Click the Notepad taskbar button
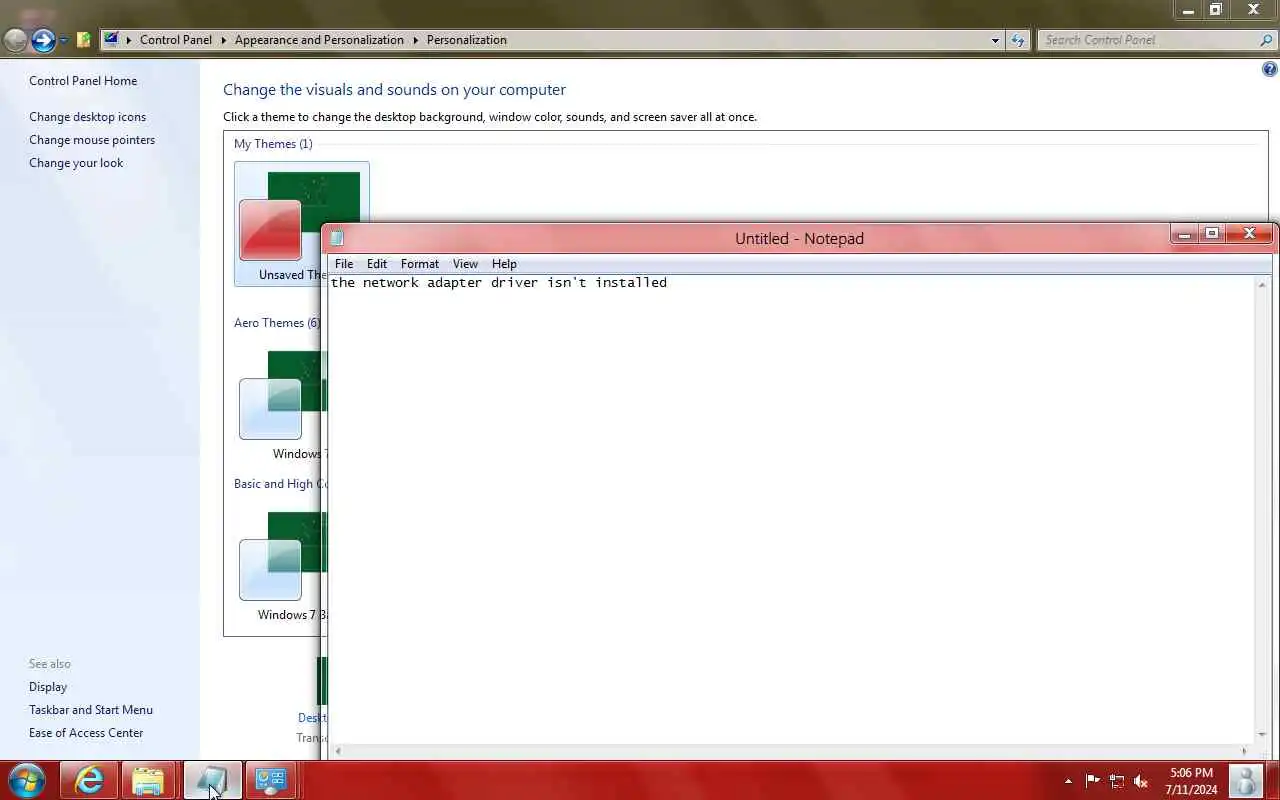This screenshot has height=800, width=1280. click(x=212, y=780)
